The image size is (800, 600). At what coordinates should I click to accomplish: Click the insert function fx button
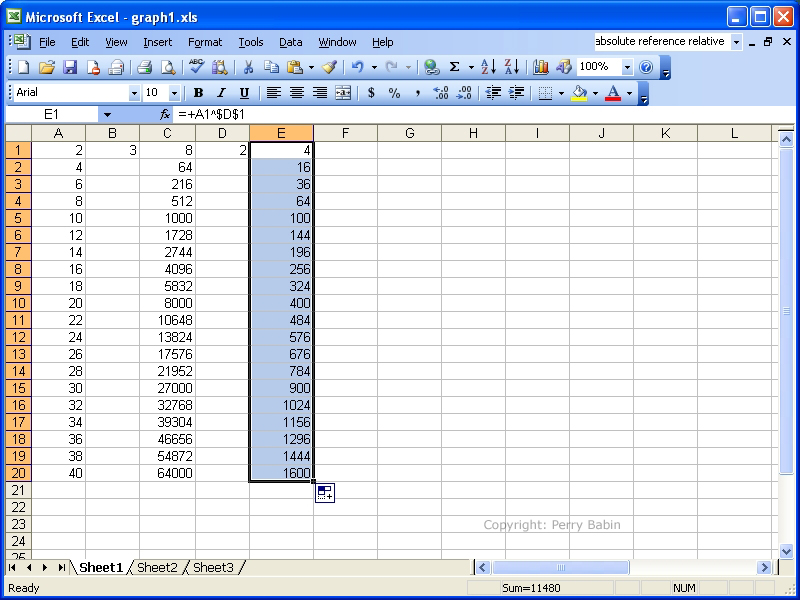tap(165, 114)
